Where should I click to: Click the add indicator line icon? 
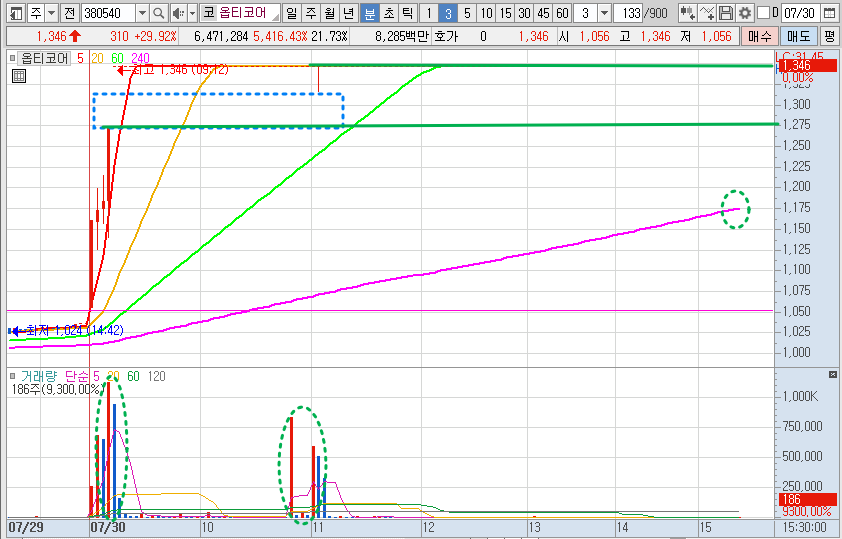(x=707, y=13)
